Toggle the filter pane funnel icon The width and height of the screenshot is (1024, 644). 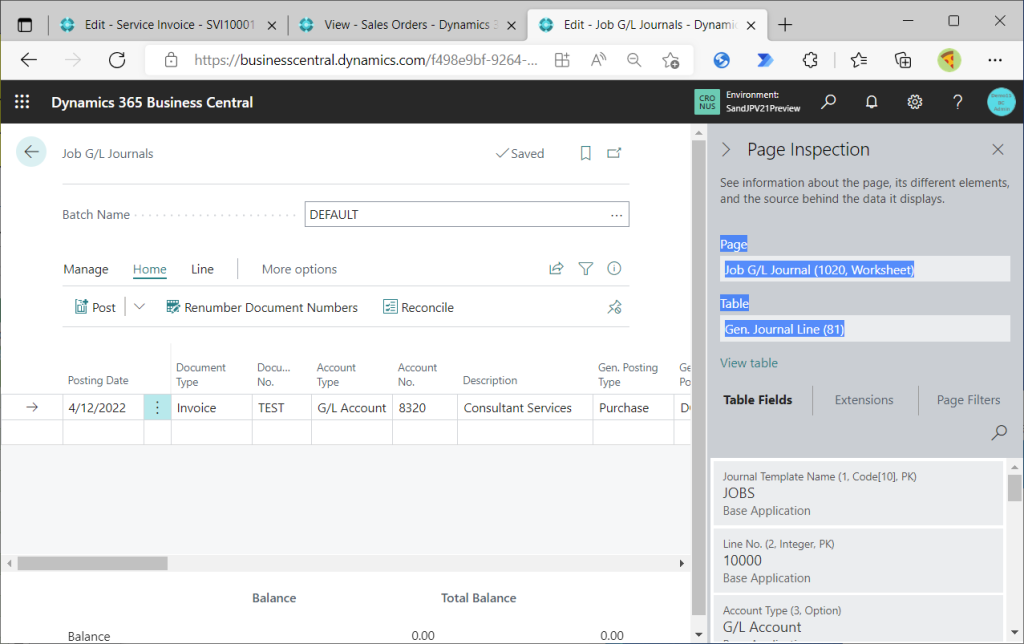pos(586,268)
